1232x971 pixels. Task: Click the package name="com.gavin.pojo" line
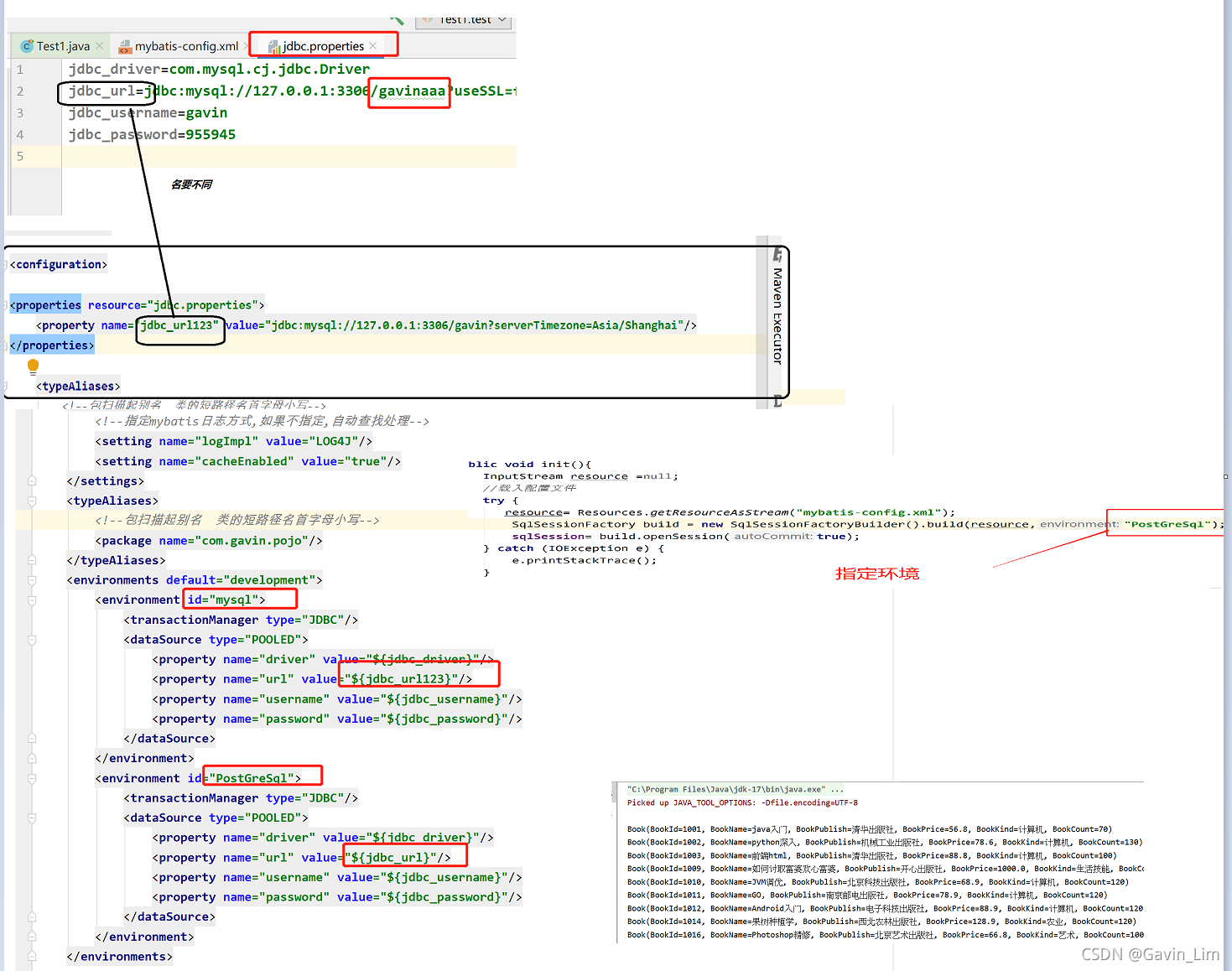click(209, 541)
